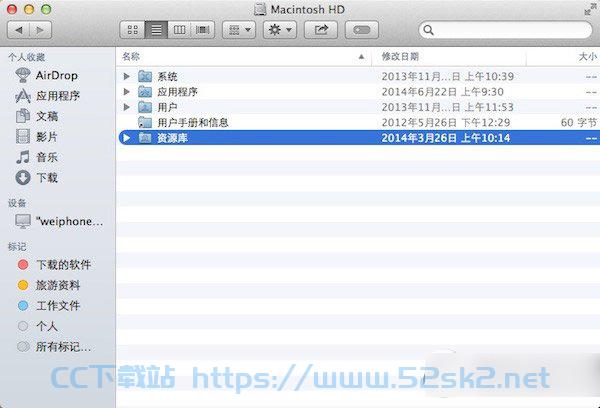The image size is (600, 408).
Task: Select the weiphone device in the sidebar
Action: (x=59, y=221)
